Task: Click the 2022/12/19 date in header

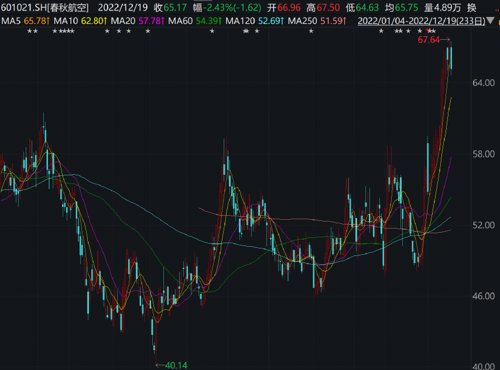Action: (x=123, y=7)
